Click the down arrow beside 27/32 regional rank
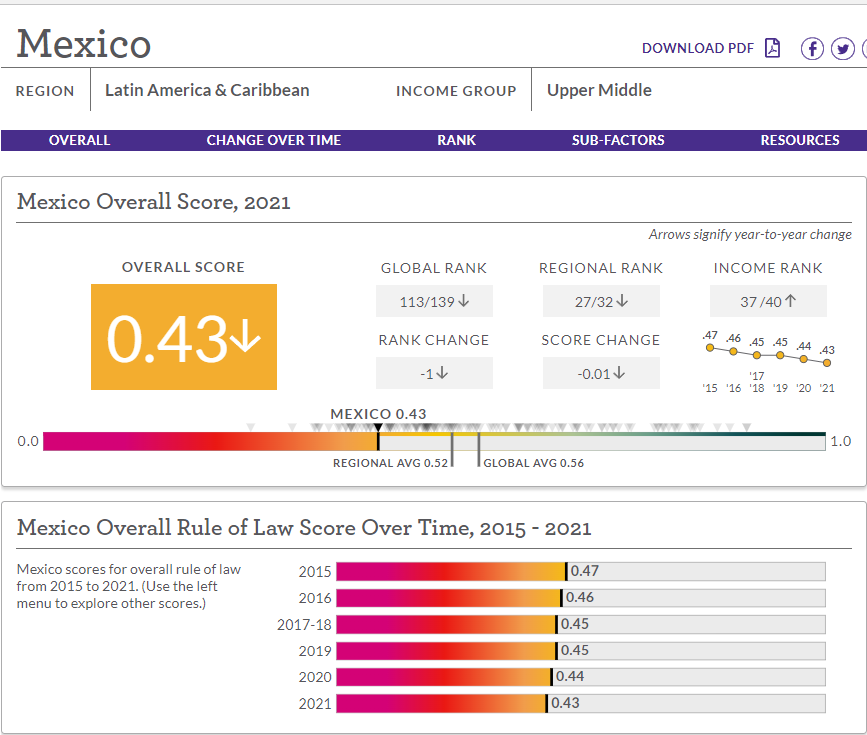This screenshot has width=867, height=735. [x=623, y=301]
